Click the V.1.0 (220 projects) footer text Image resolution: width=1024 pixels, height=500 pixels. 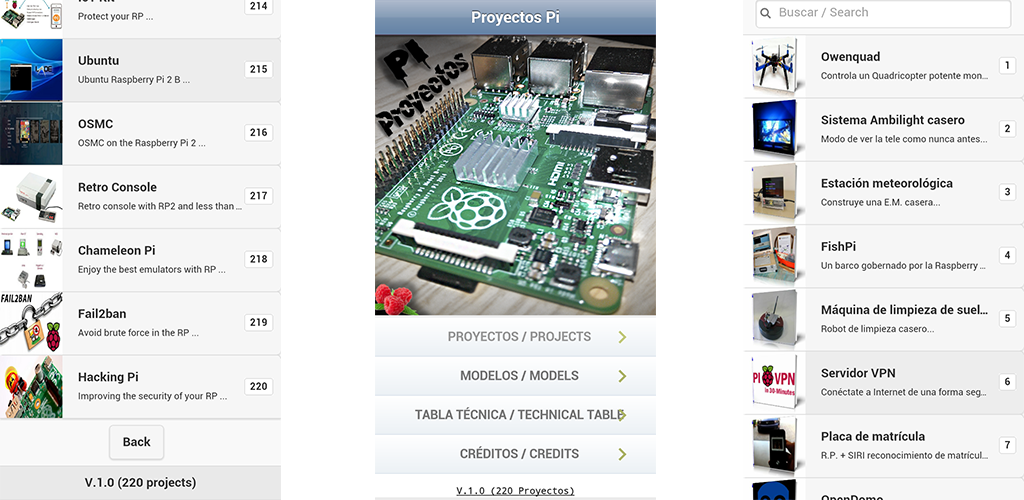(140, 483)
